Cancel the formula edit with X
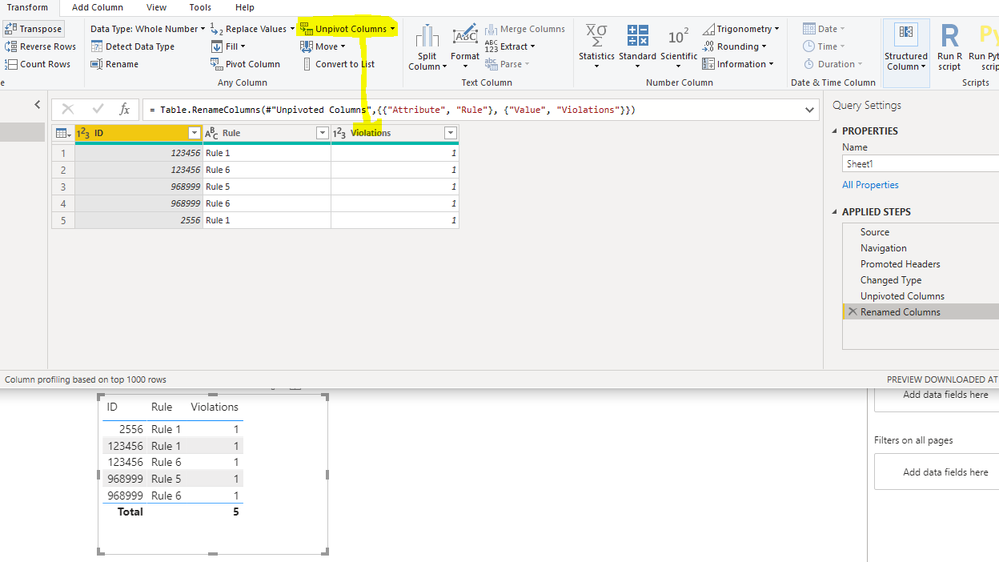Viewport: 999px width, 562px height. [68, 110]
